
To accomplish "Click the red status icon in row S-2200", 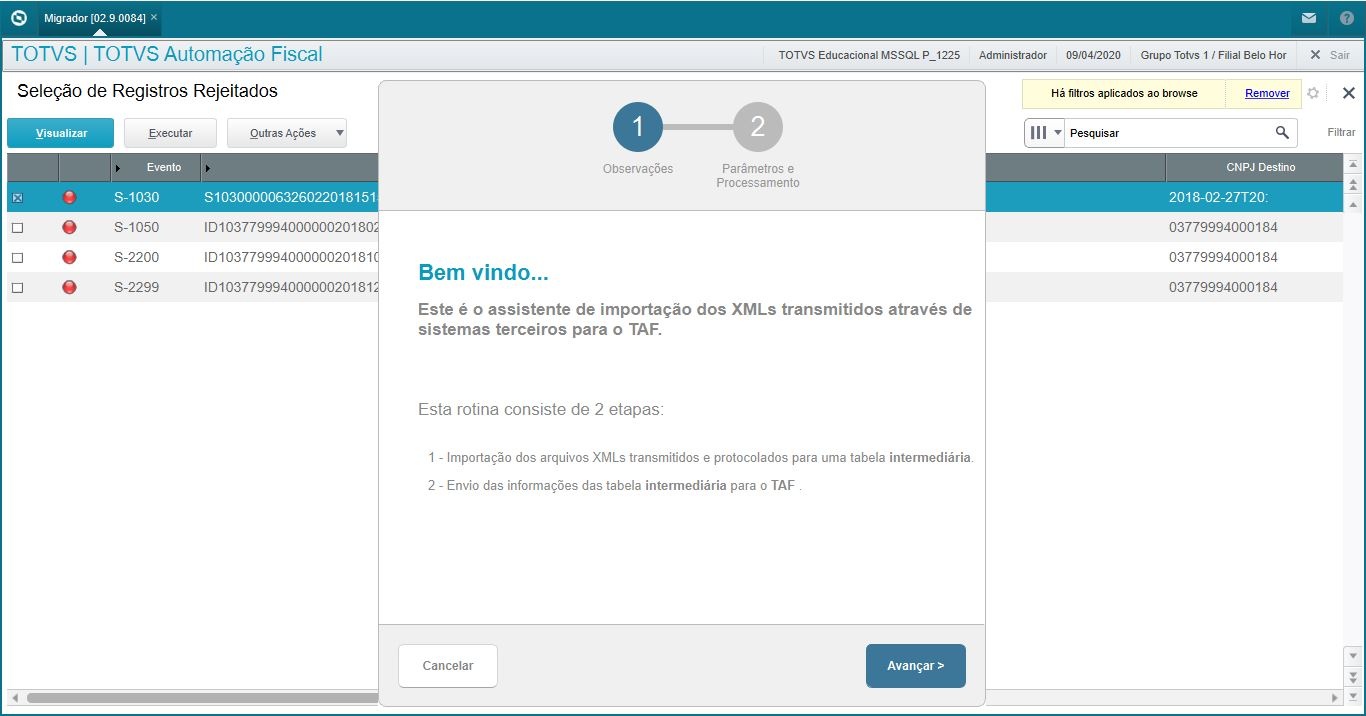I will click(69, 257).
